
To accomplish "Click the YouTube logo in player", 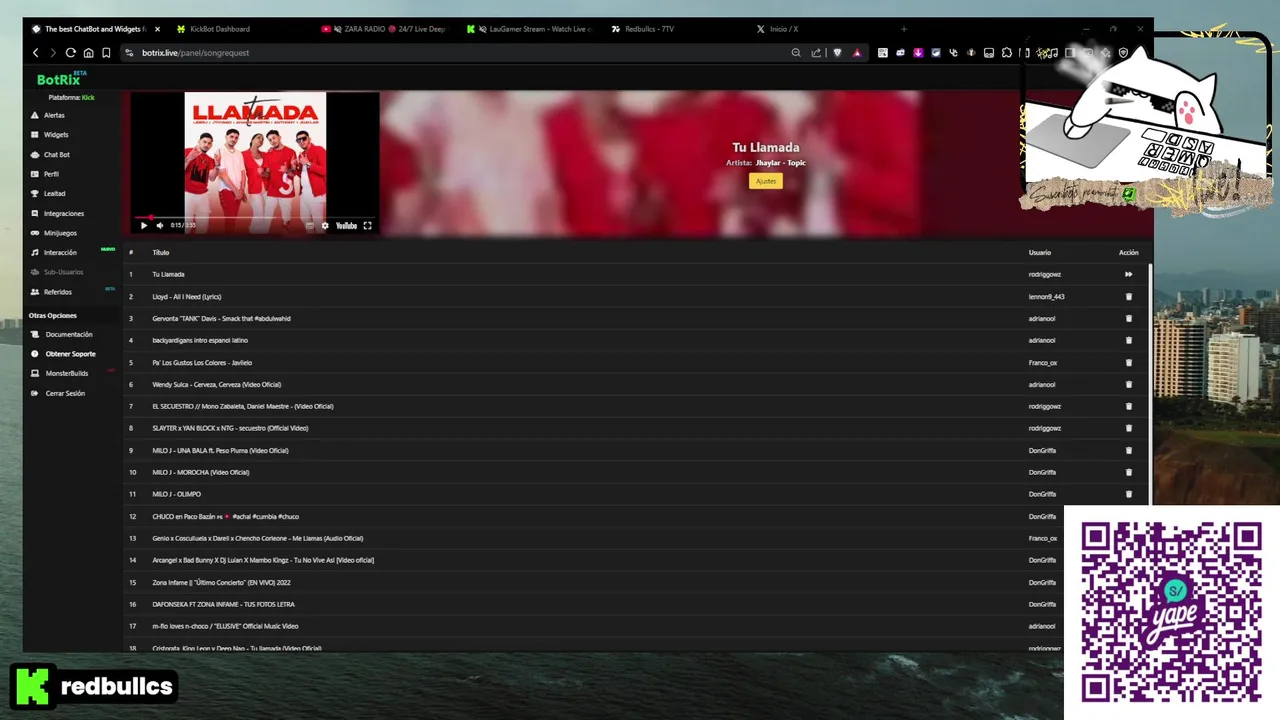I will (x=346, y=226).
